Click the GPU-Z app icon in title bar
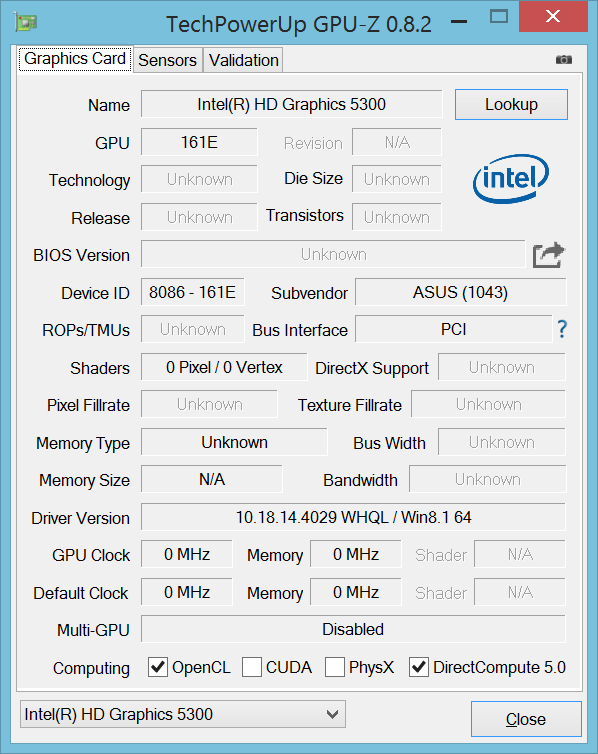 tap(26, 23)
